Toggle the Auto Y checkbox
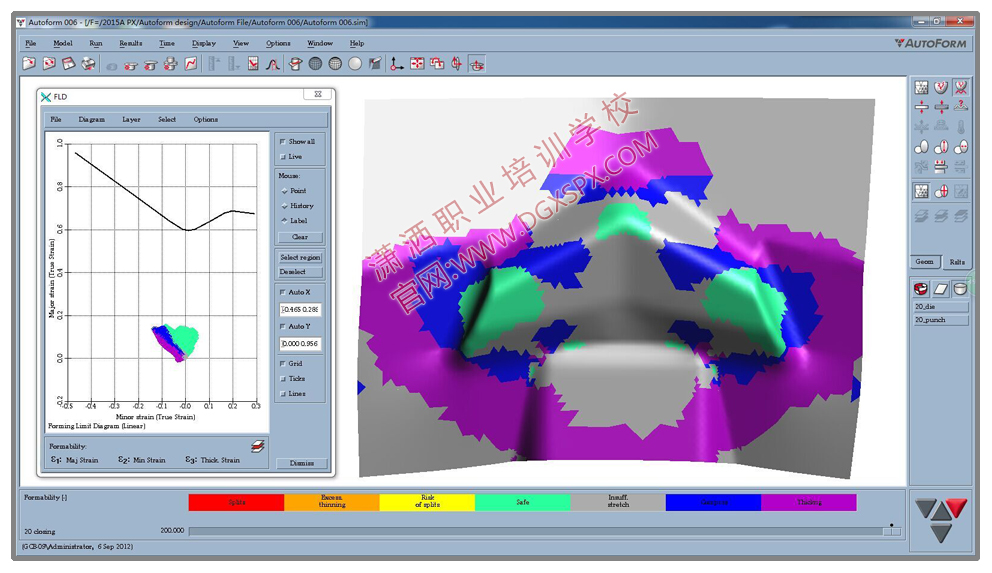 click(283, 326)
